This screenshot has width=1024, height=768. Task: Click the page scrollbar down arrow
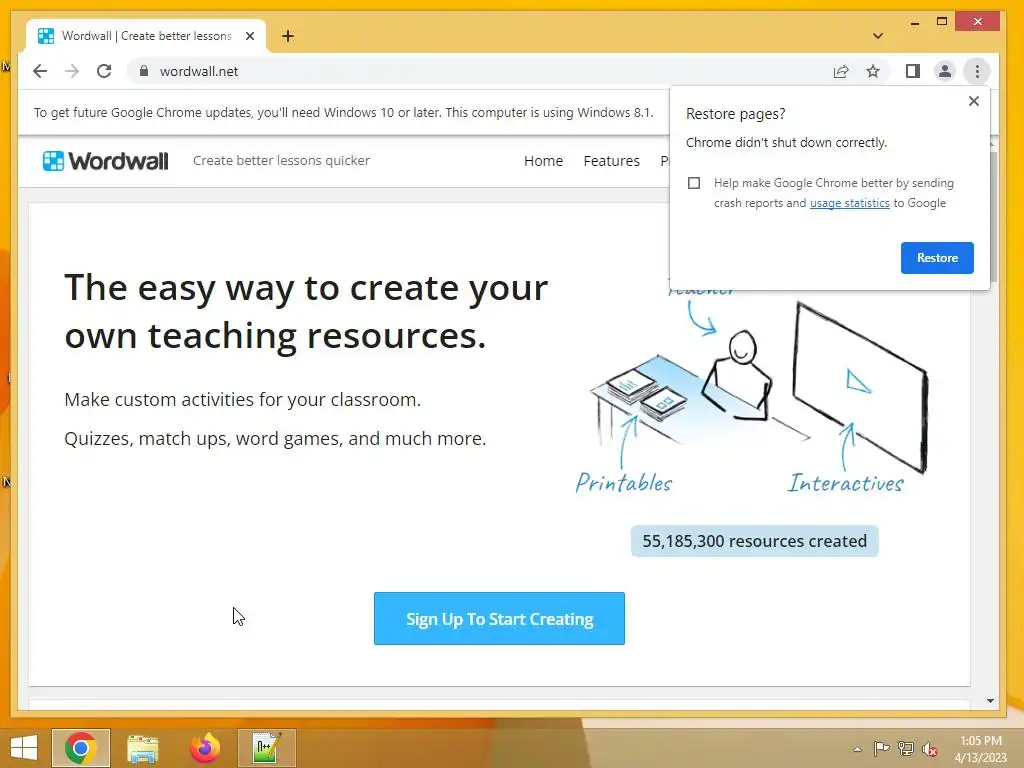[x=990, y=701]
